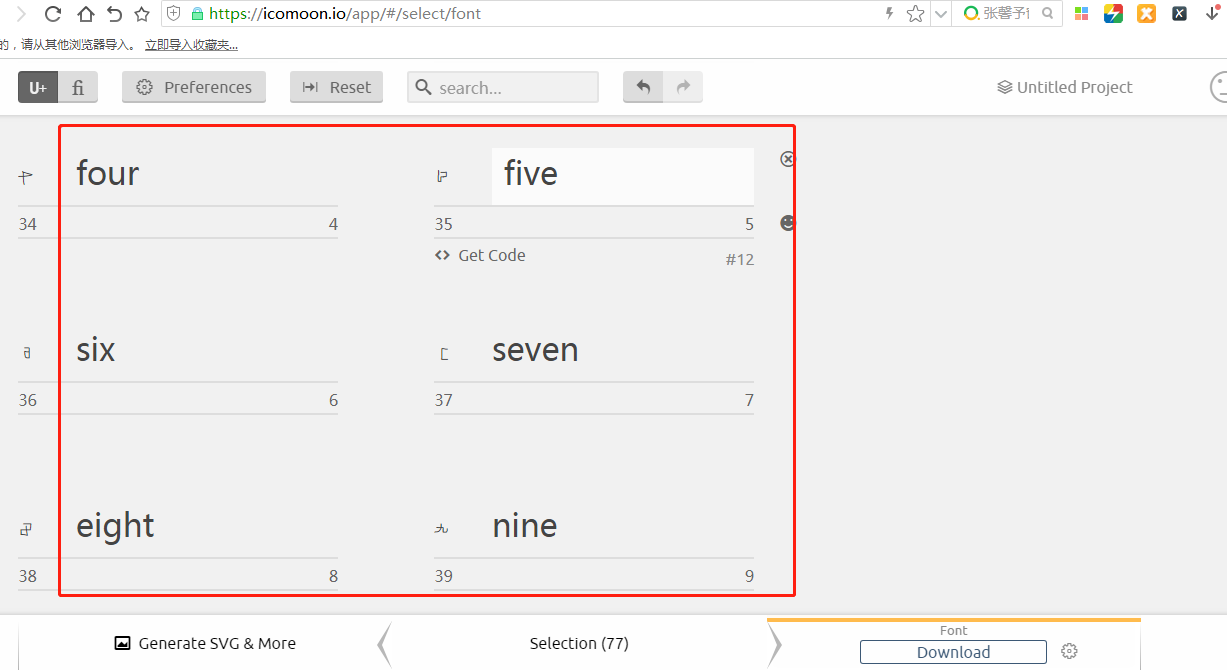Click the hex code value 37
The height and width of the screenshot is (670, 1227).
coord(443,400)
